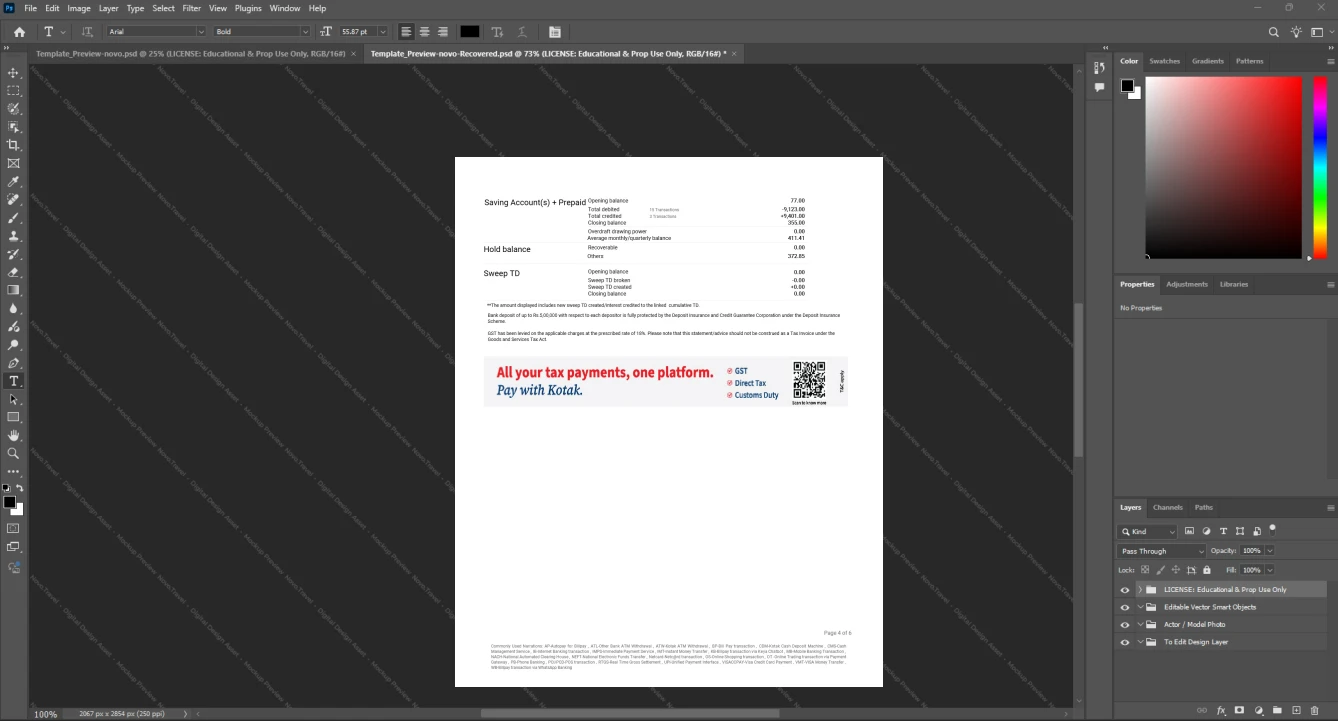The width and height of the screenshot is (1338, 721).
Task: Select the Horizontal Type tool in toolbar
Action: [x=14, y=381]
